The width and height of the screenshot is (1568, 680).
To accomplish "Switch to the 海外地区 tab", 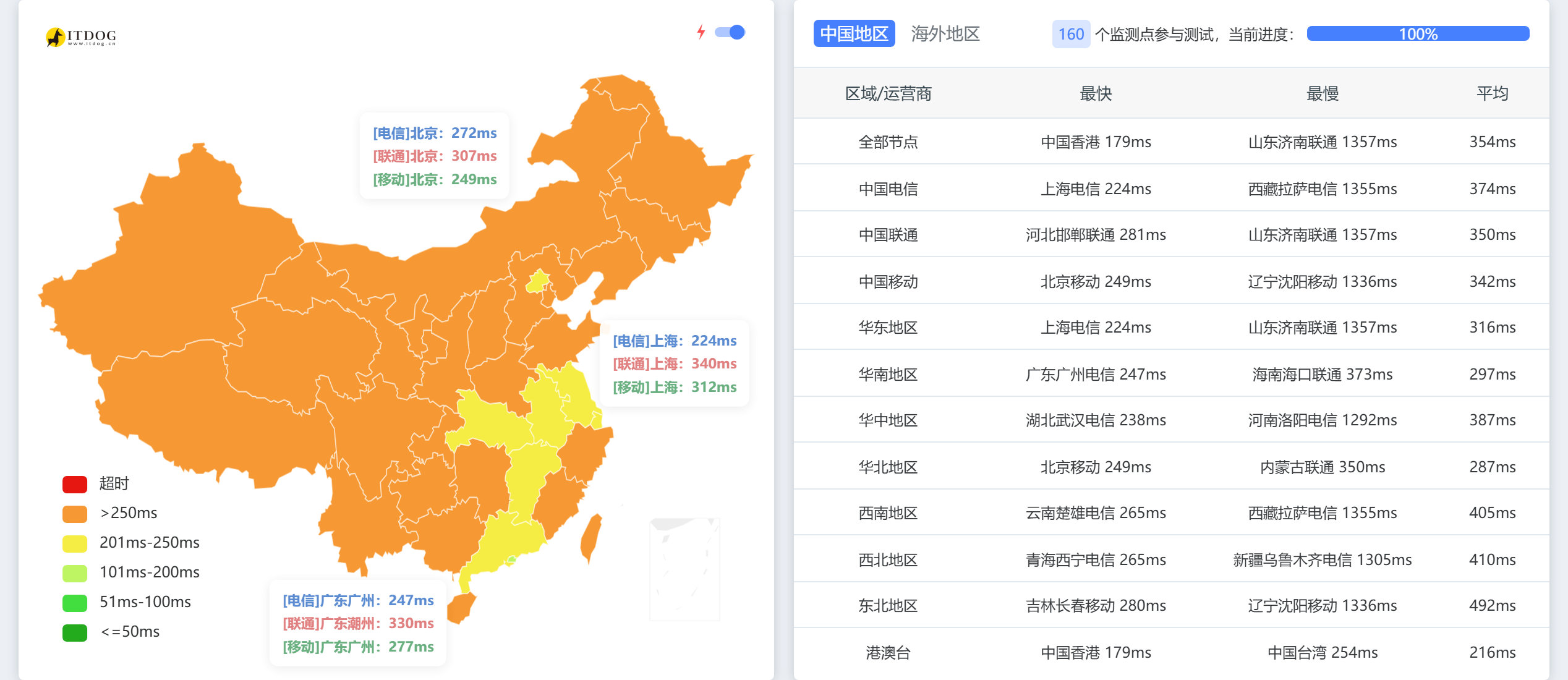I will 945,33.
